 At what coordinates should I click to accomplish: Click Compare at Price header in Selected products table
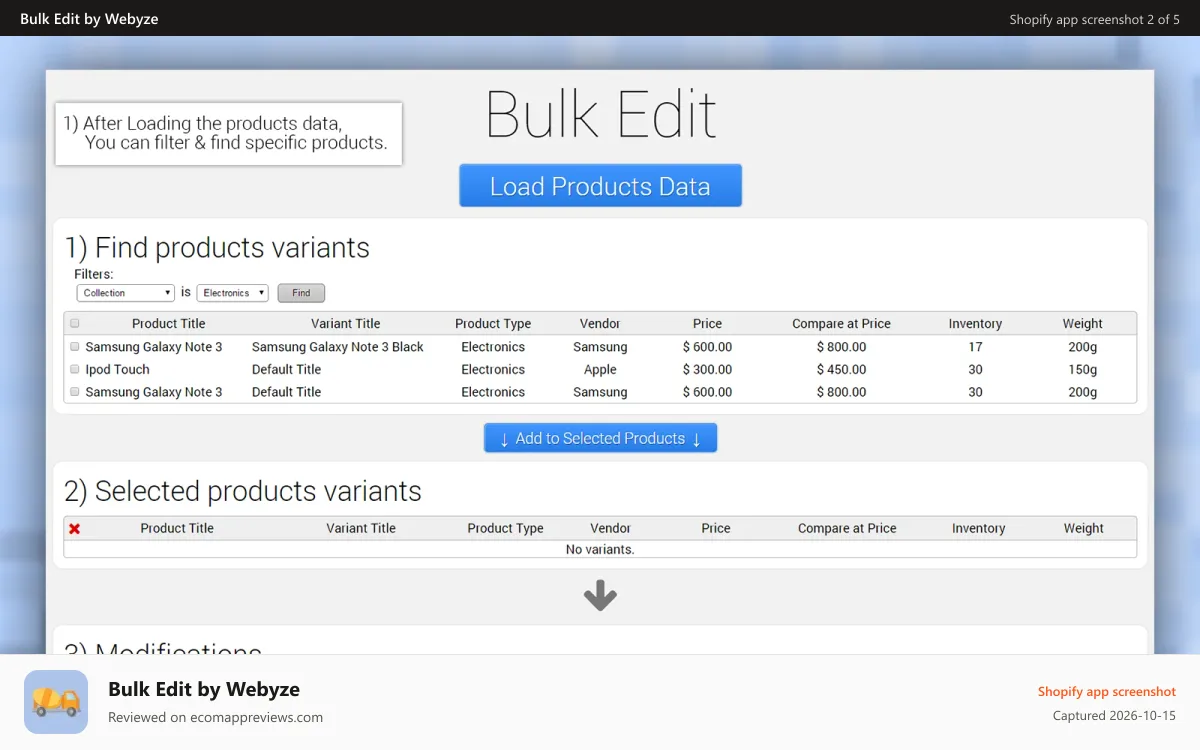pos(847,528)
